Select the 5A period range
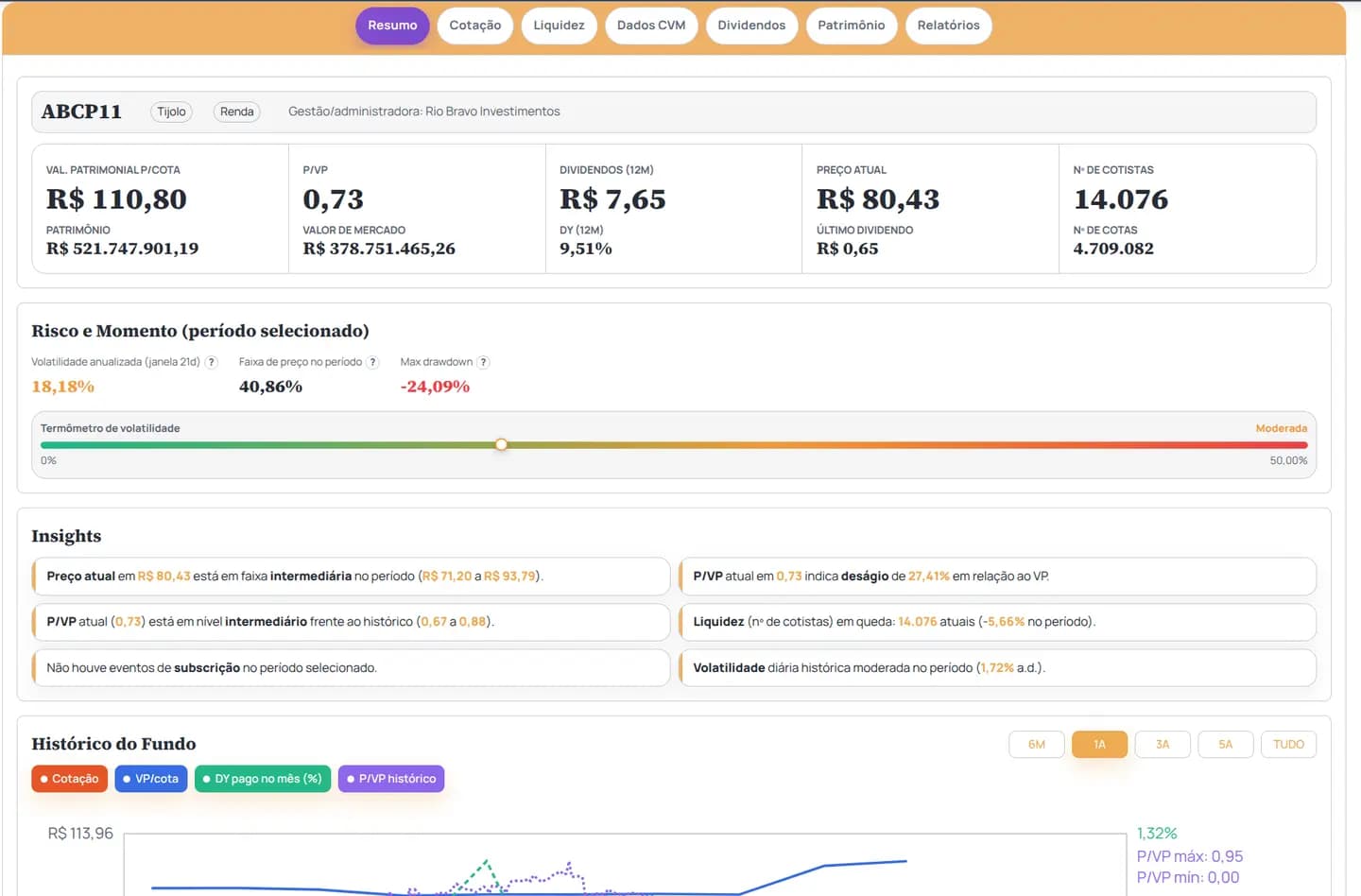The width and height of the screenshot is (1361, 896). [x=1225, y=744]
